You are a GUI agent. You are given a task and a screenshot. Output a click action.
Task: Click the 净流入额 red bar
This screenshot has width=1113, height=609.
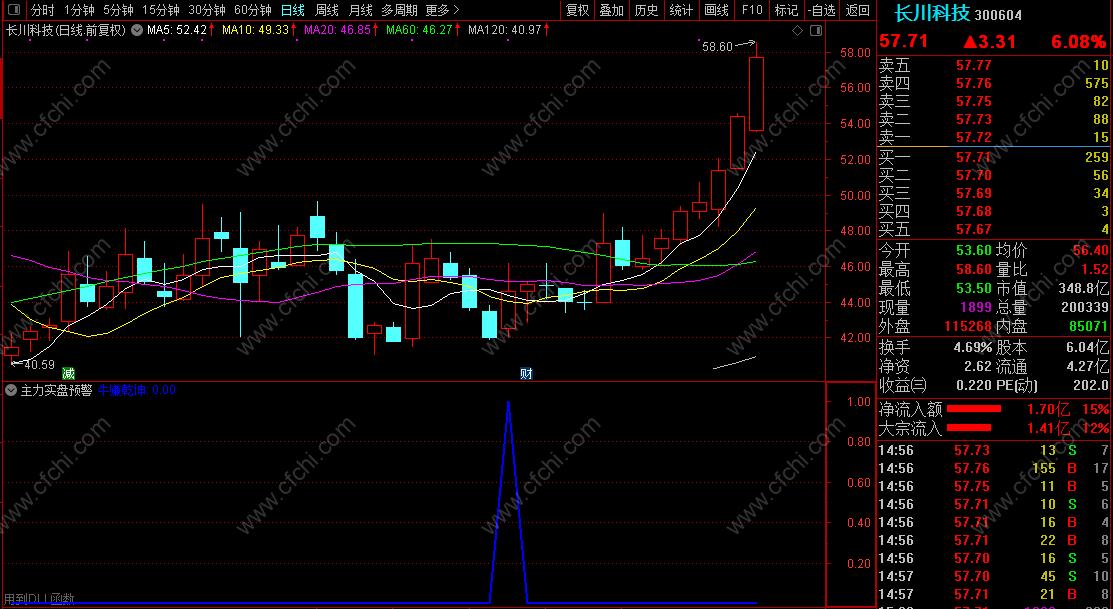coord(974,409)
